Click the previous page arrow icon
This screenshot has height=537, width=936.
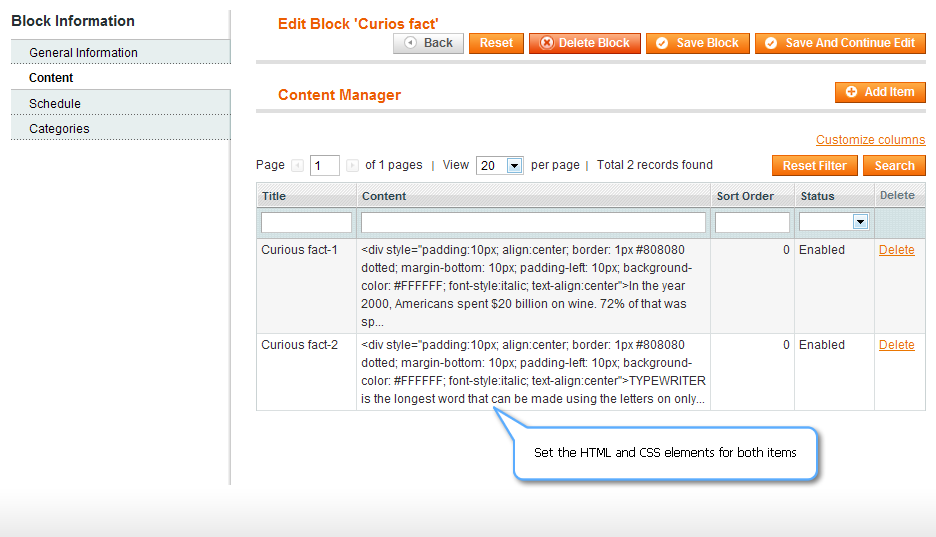coord(297,165)
